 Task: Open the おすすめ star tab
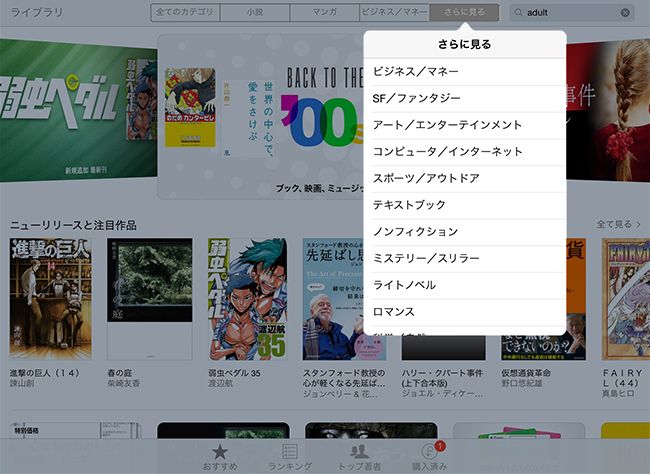[220, 457]
